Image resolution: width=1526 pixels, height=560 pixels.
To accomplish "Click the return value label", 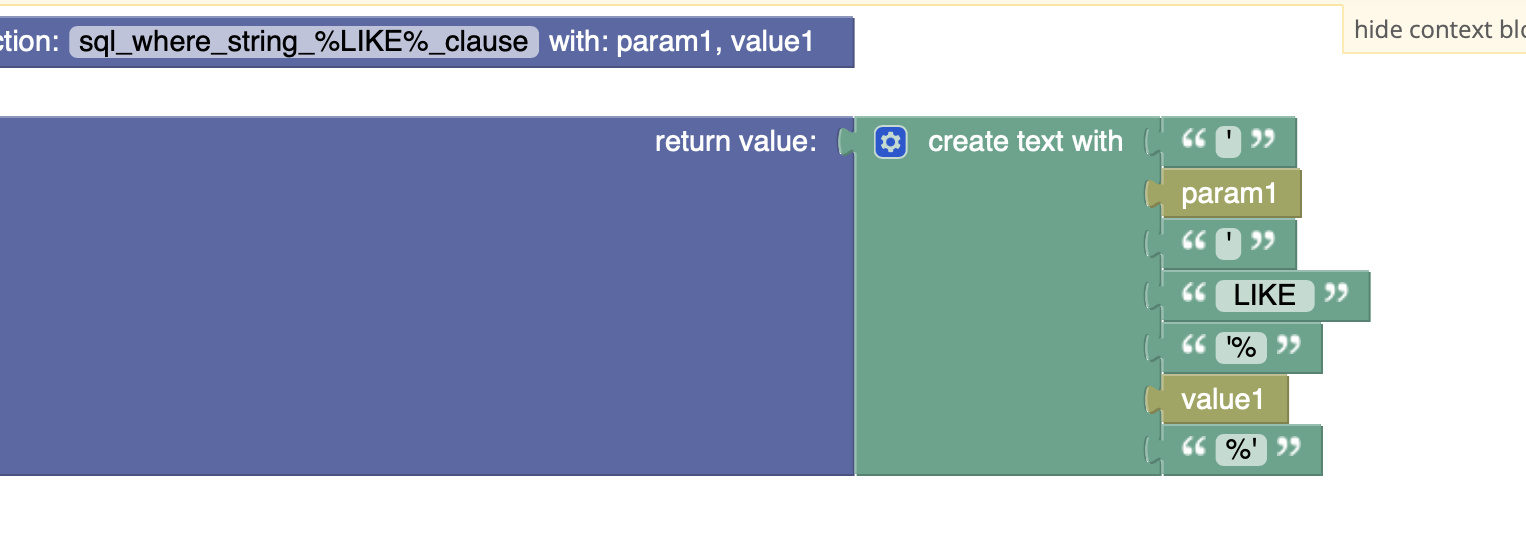I will [x=735, y=142].
